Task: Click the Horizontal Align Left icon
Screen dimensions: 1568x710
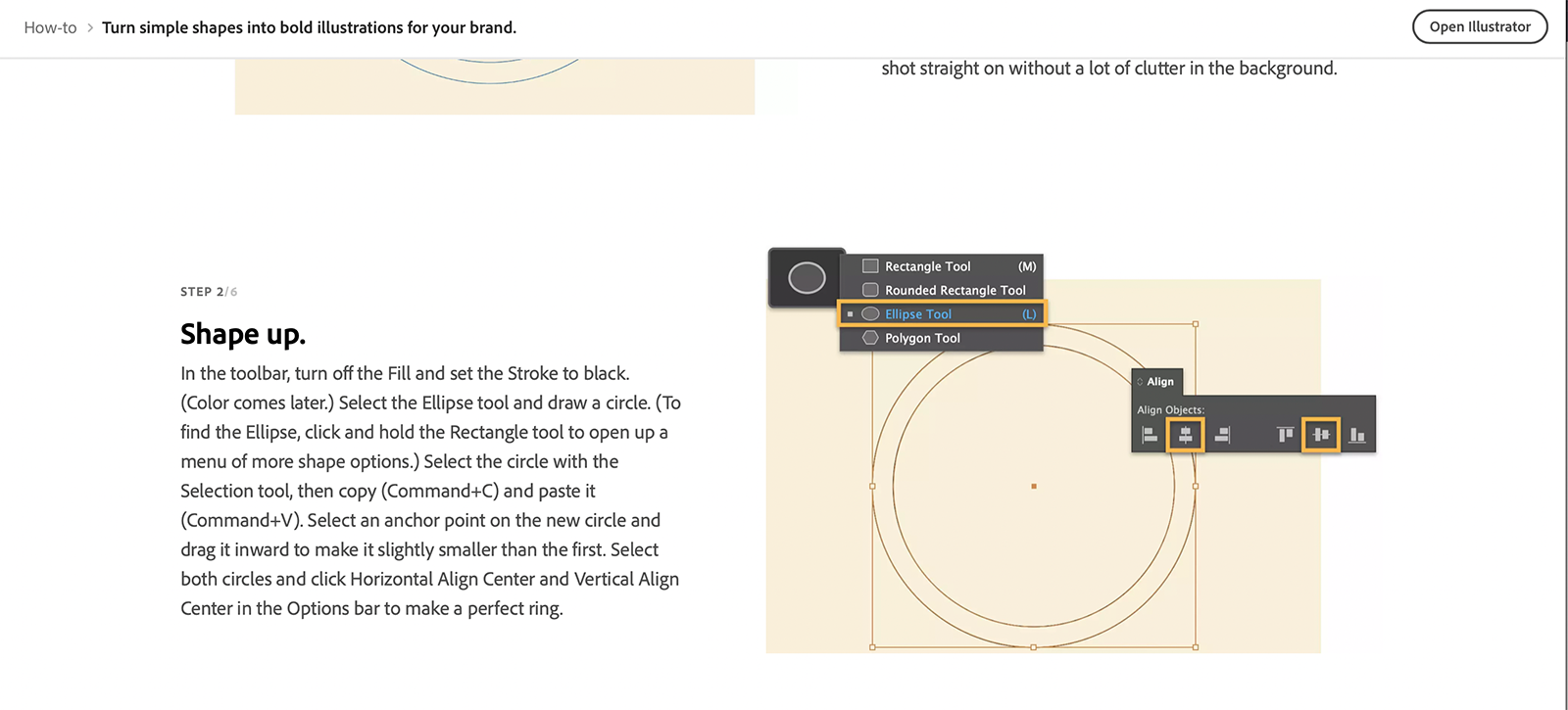Action: tap(1150, 435)
